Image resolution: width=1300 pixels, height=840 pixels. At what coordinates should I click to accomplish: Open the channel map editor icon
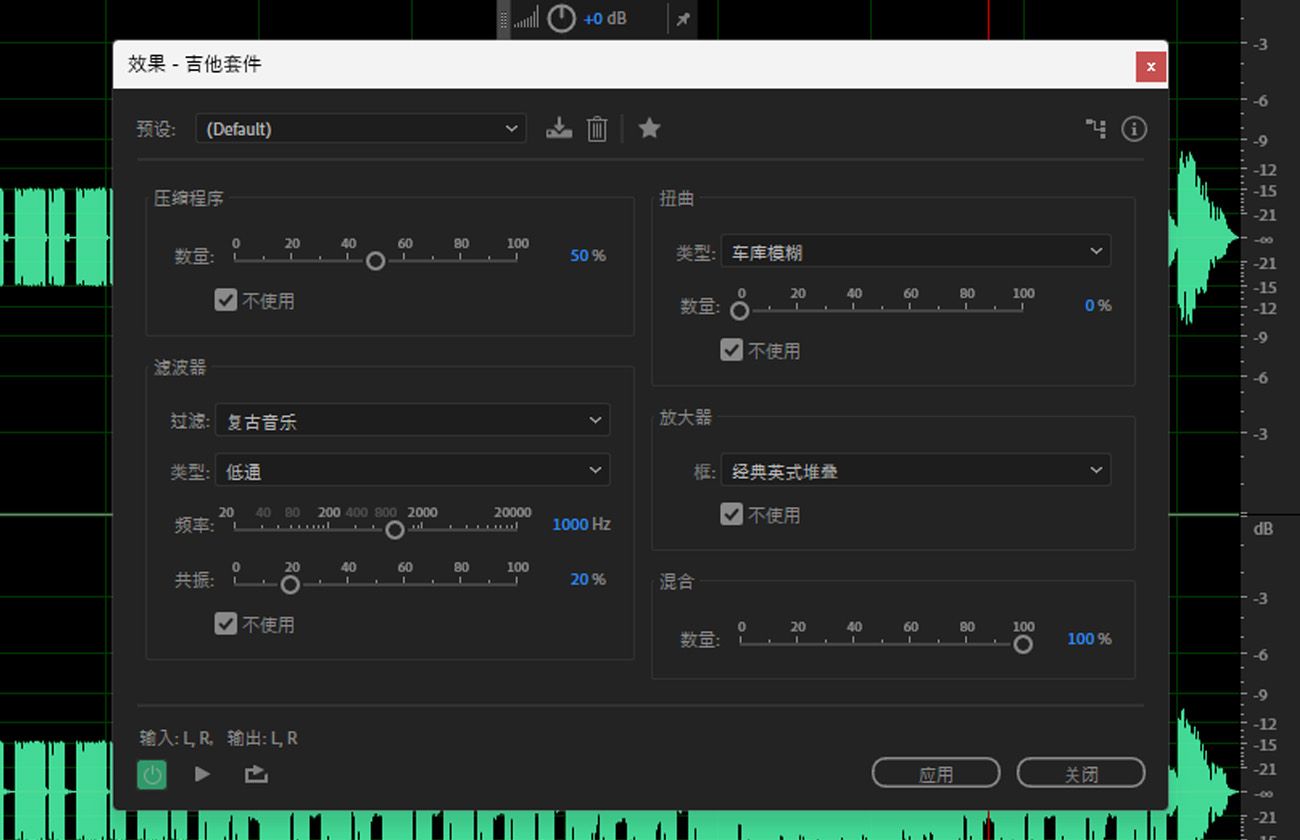click(x=1096, y=128)
